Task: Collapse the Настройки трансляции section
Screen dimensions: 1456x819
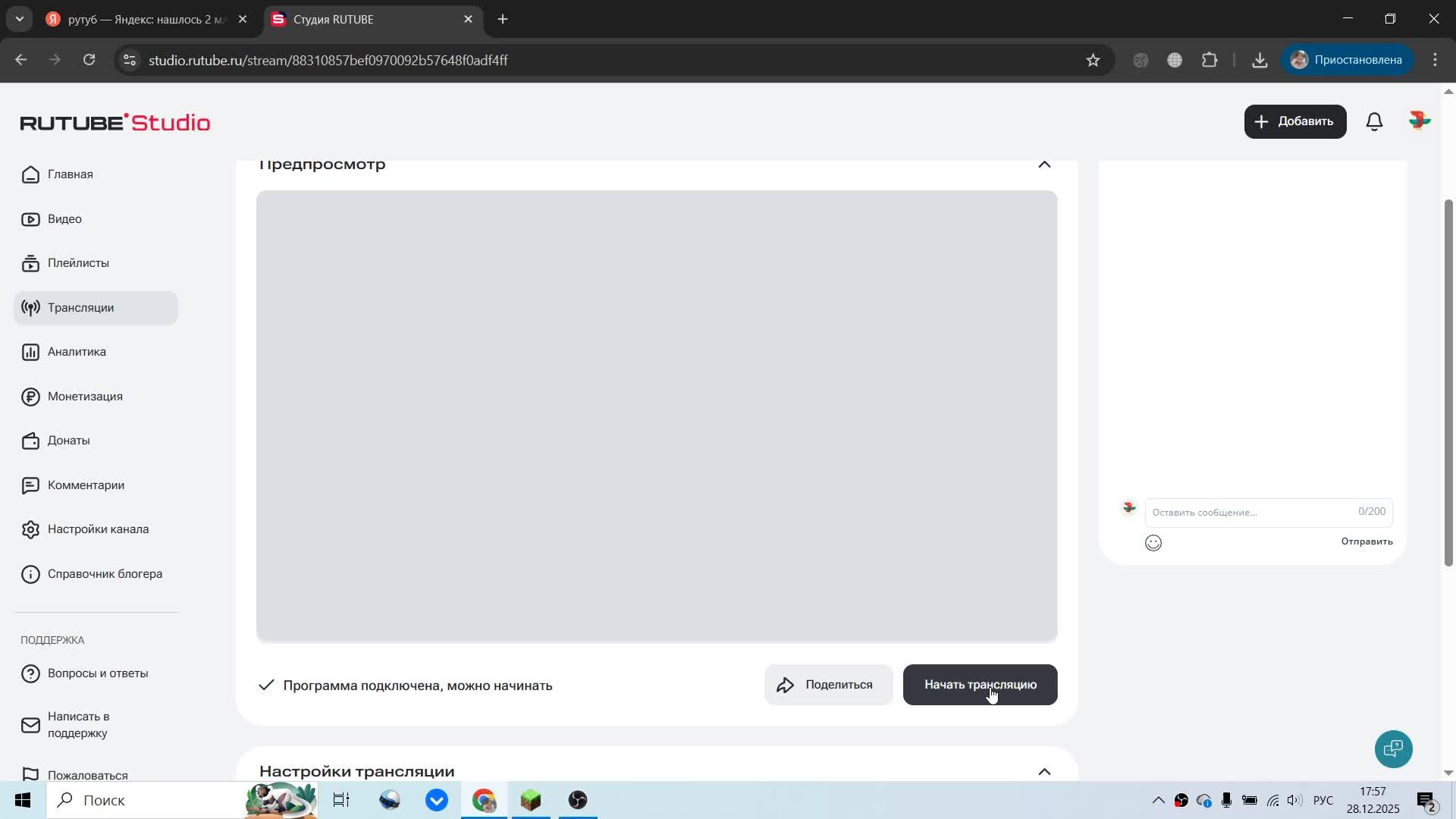Action: pos(1044,771)
